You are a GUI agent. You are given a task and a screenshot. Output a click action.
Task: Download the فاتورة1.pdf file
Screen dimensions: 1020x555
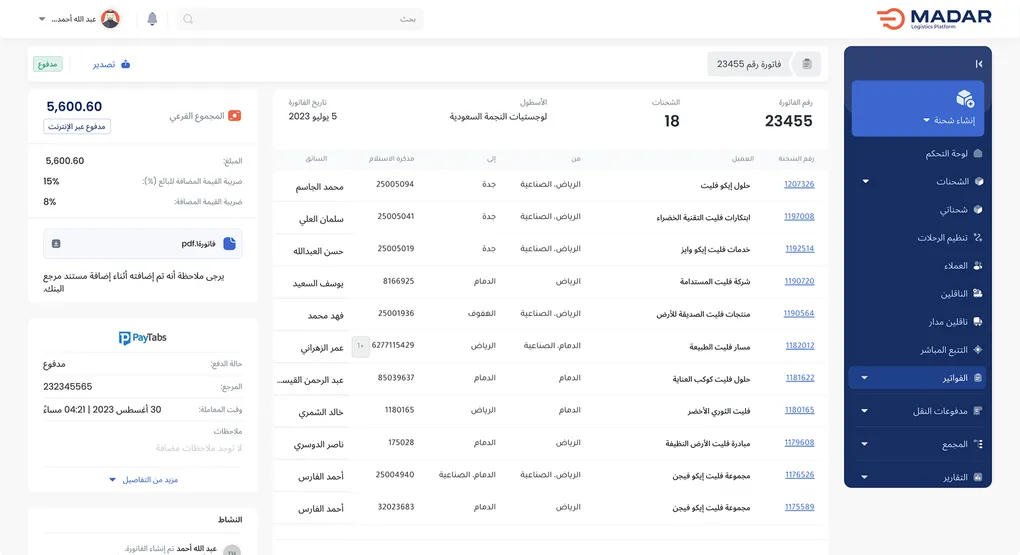click(56, 243)
